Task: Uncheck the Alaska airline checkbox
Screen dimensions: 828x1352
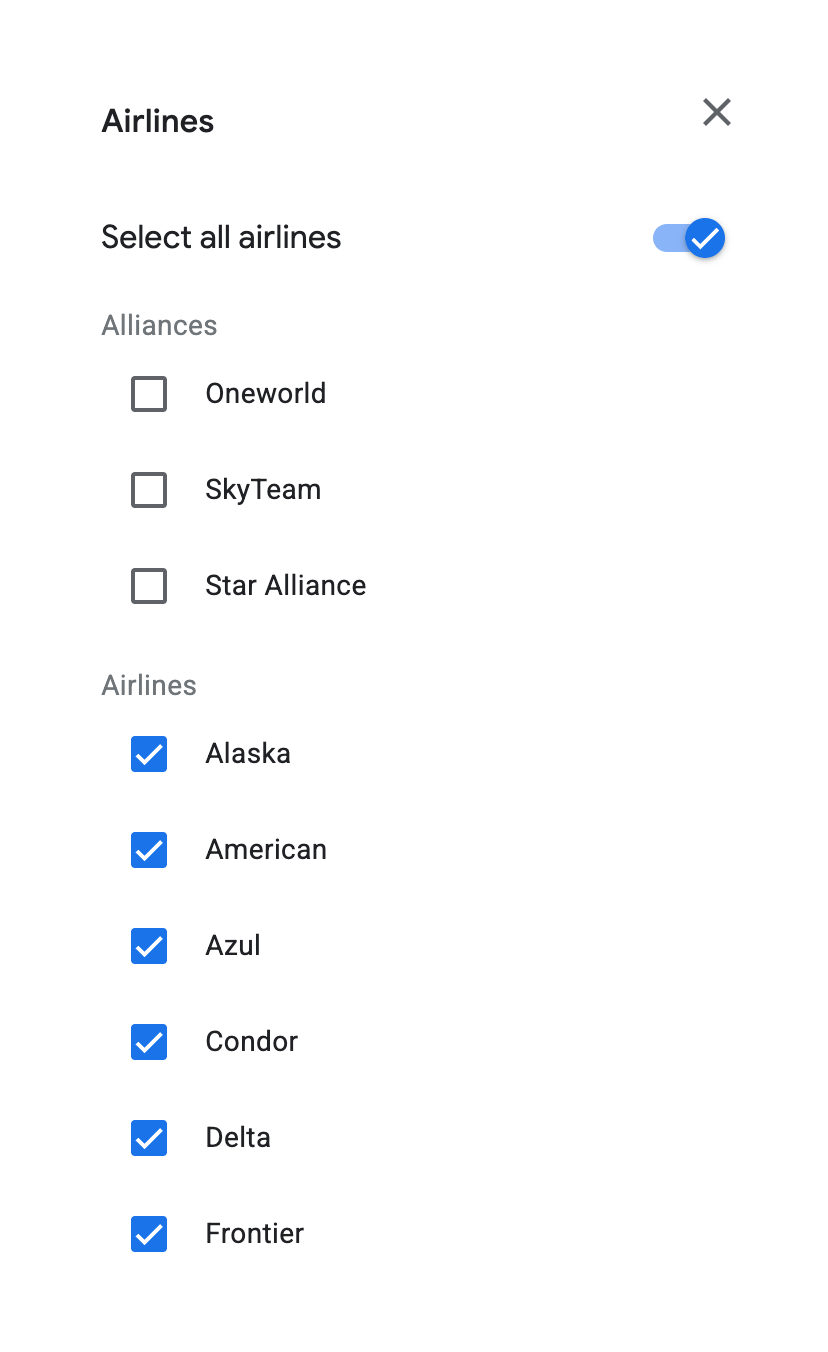Action: tap(149, 754)
